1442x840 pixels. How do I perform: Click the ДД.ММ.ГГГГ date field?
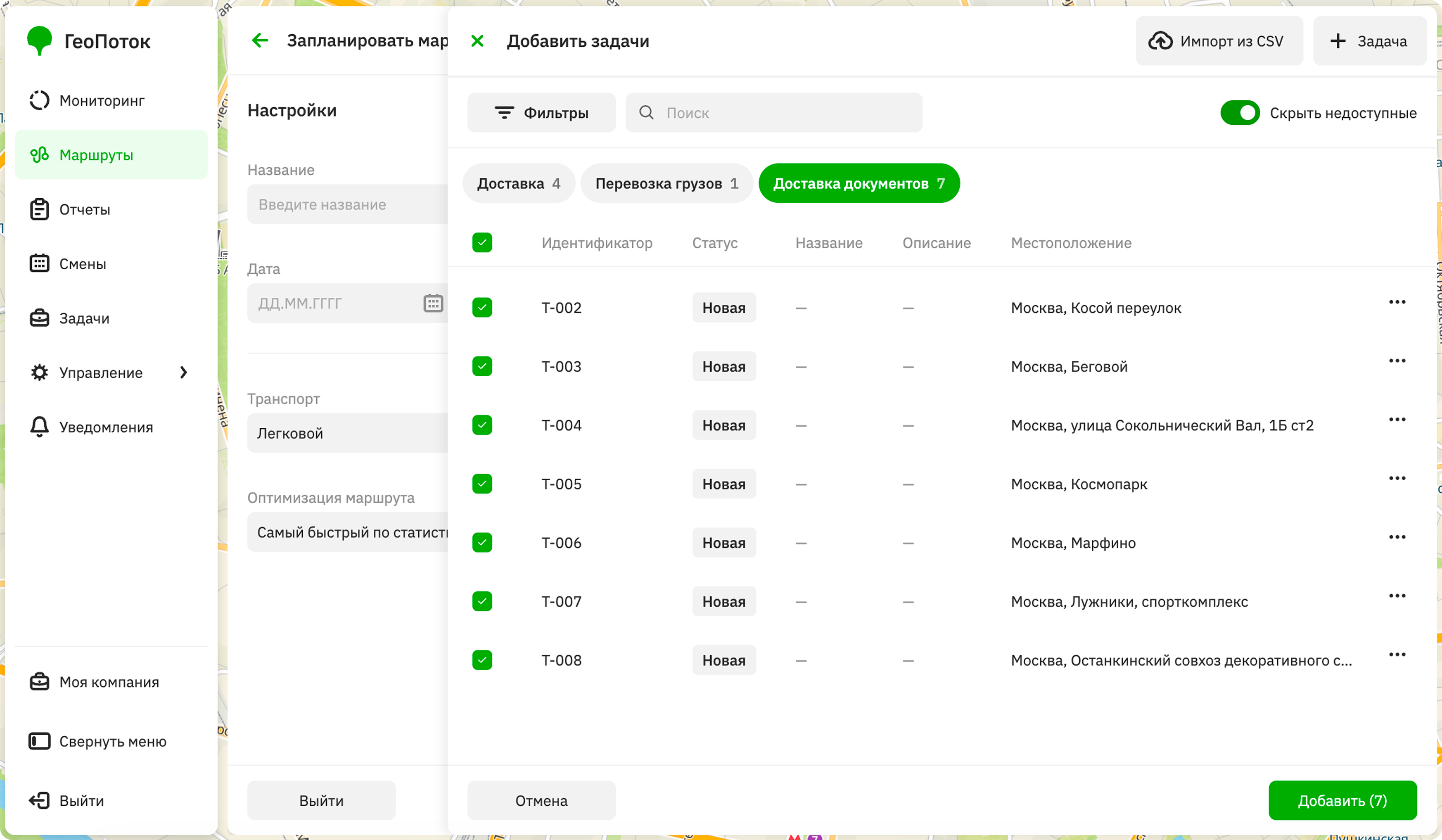pos(347,303)
